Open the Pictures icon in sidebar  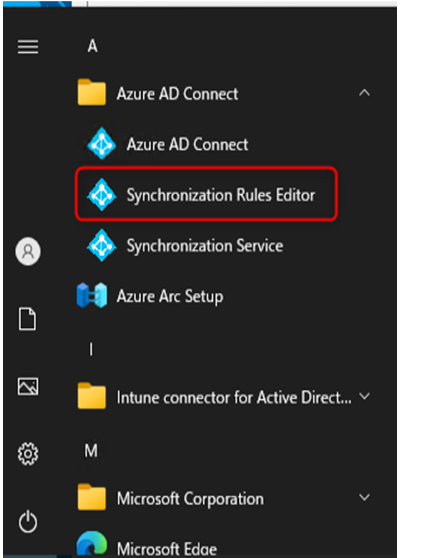click(x=28, y=386)
